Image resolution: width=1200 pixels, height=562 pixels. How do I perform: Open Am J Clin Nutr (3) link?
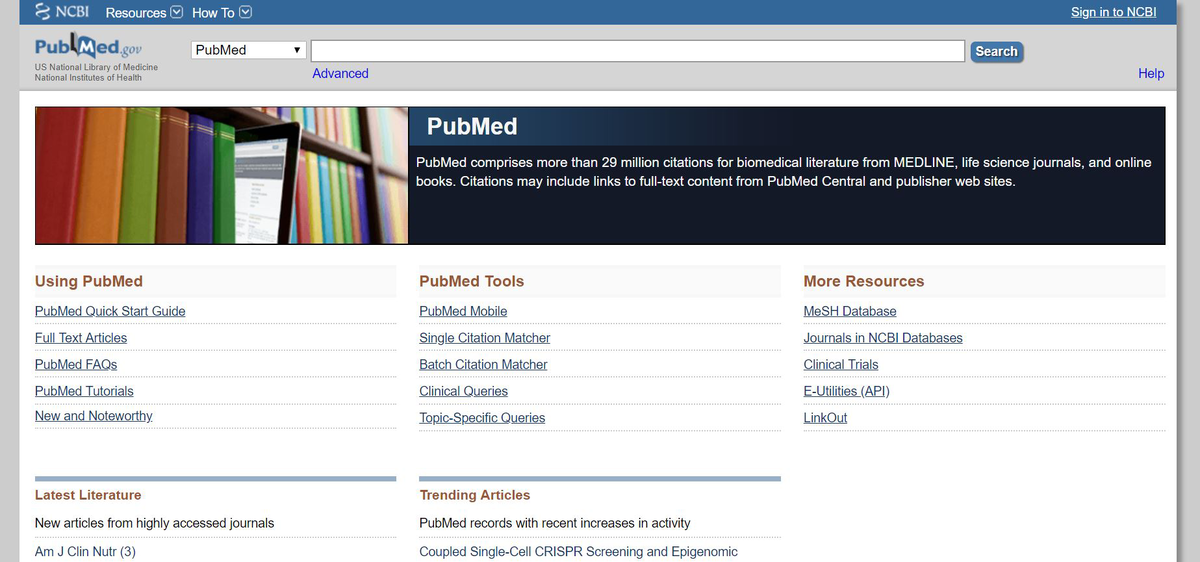[85, 551]
